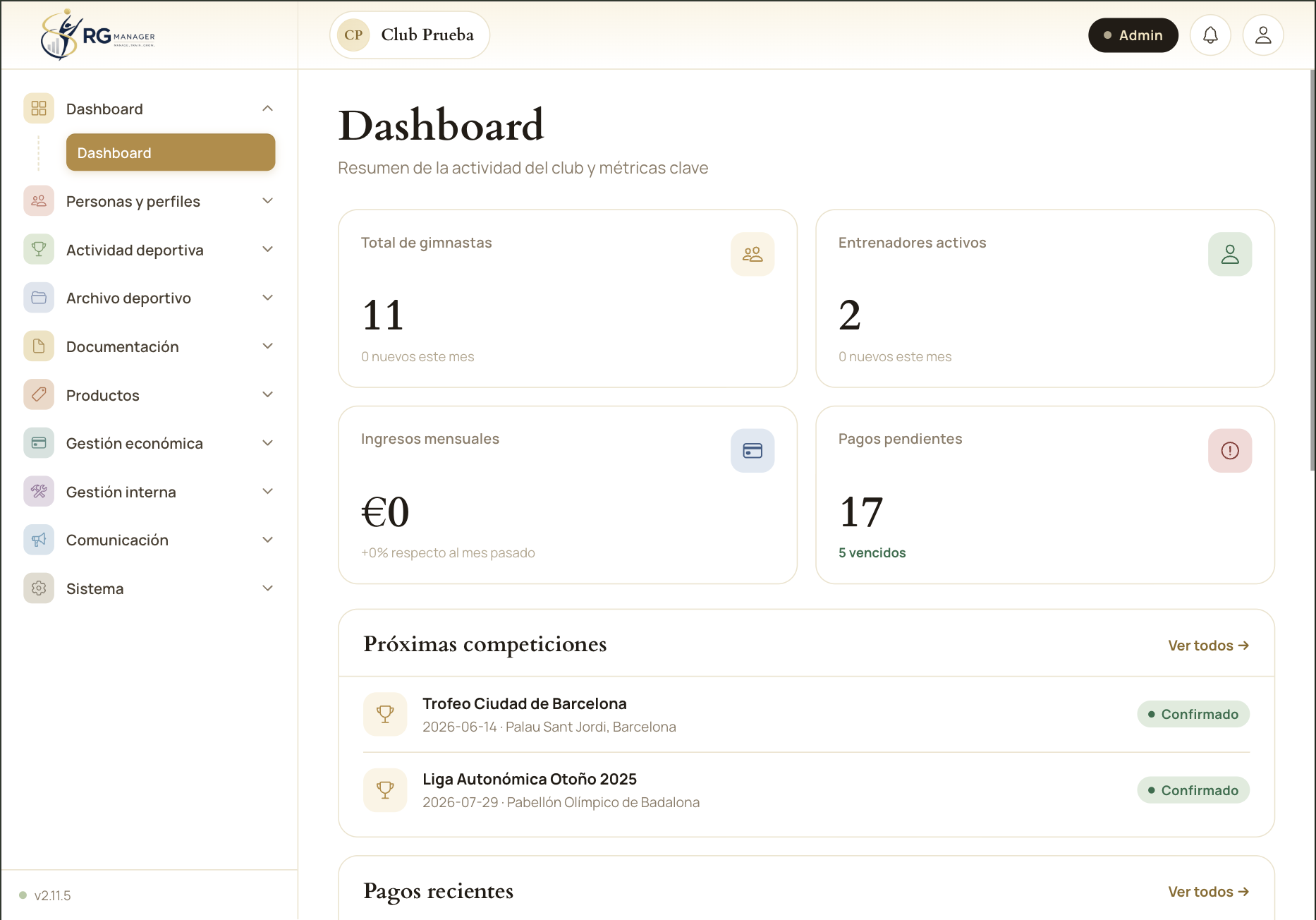Click the Entrenadores activos count 2
Screen dimensions: 1316x920
click(x=850, y=315)
